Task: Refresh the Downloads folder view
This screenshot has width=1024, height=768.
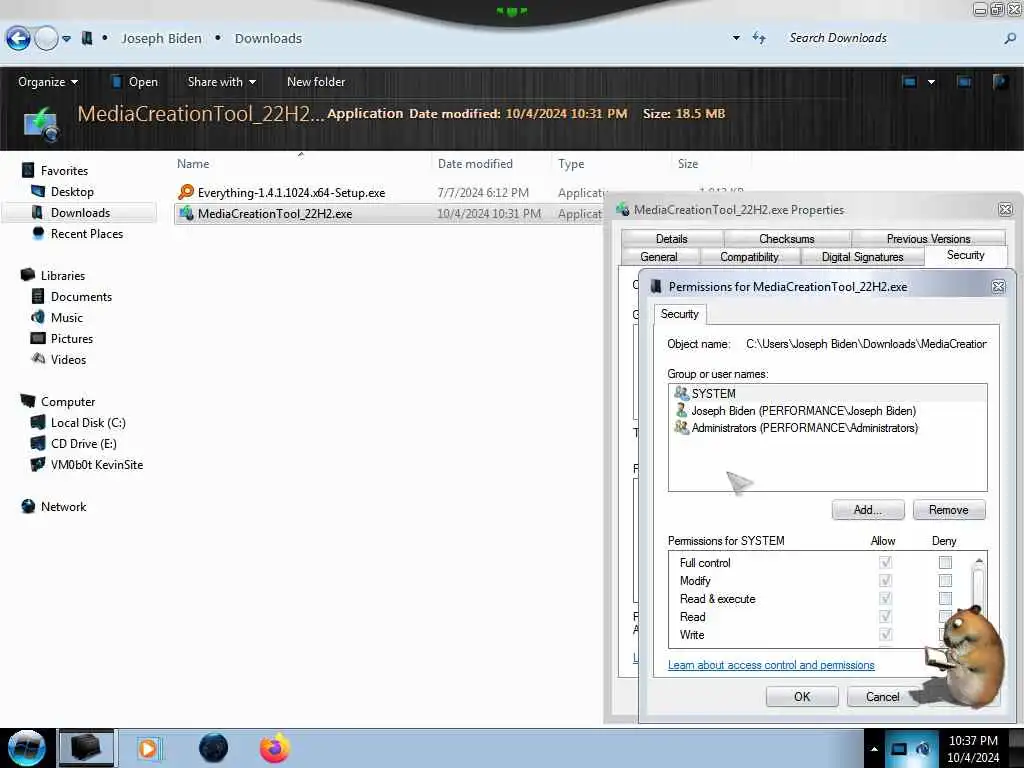Action: pos(759,38)
